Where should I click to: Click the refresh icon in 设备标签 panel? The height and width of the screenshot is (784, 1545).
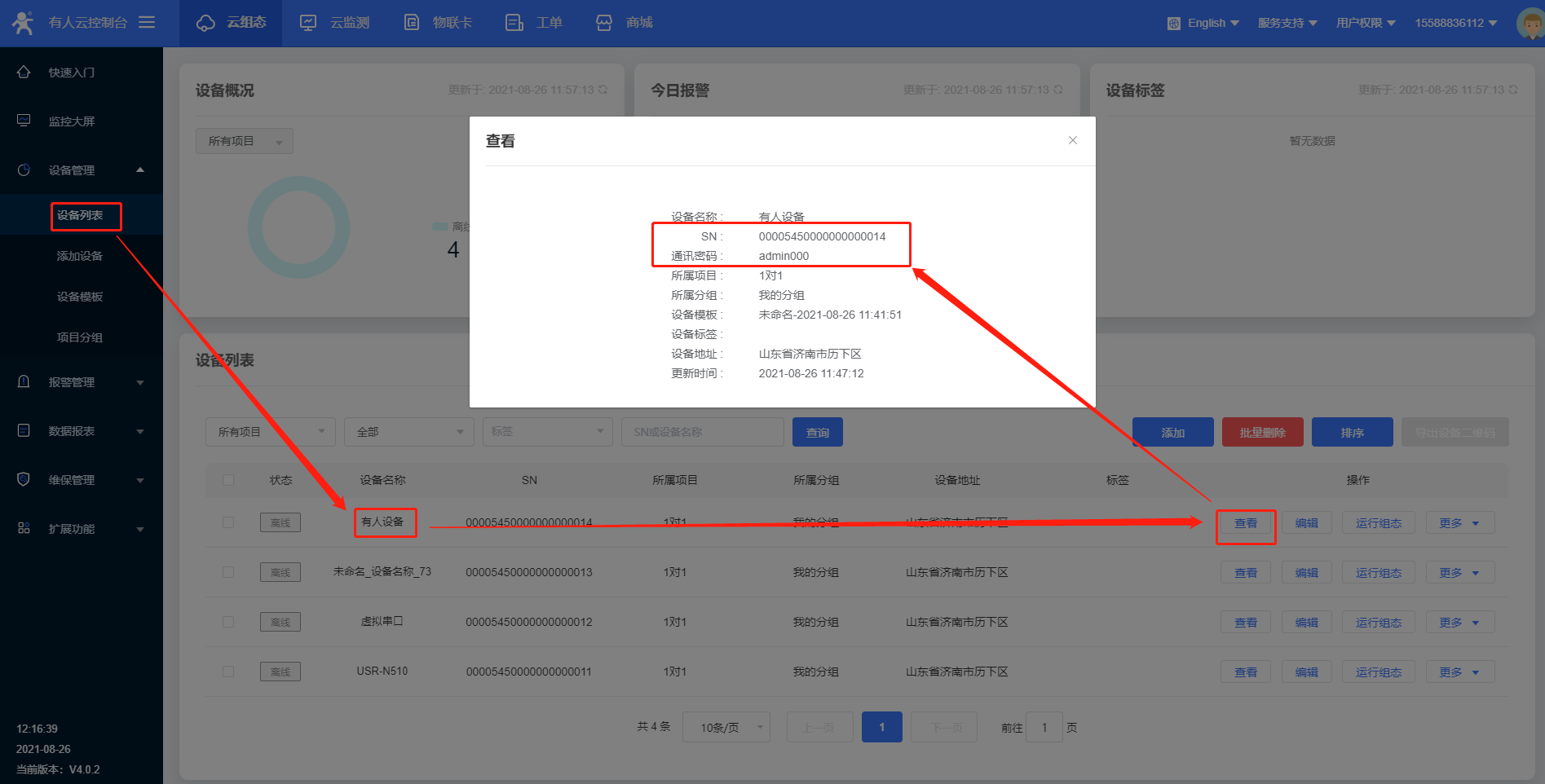pos(1513,90)
